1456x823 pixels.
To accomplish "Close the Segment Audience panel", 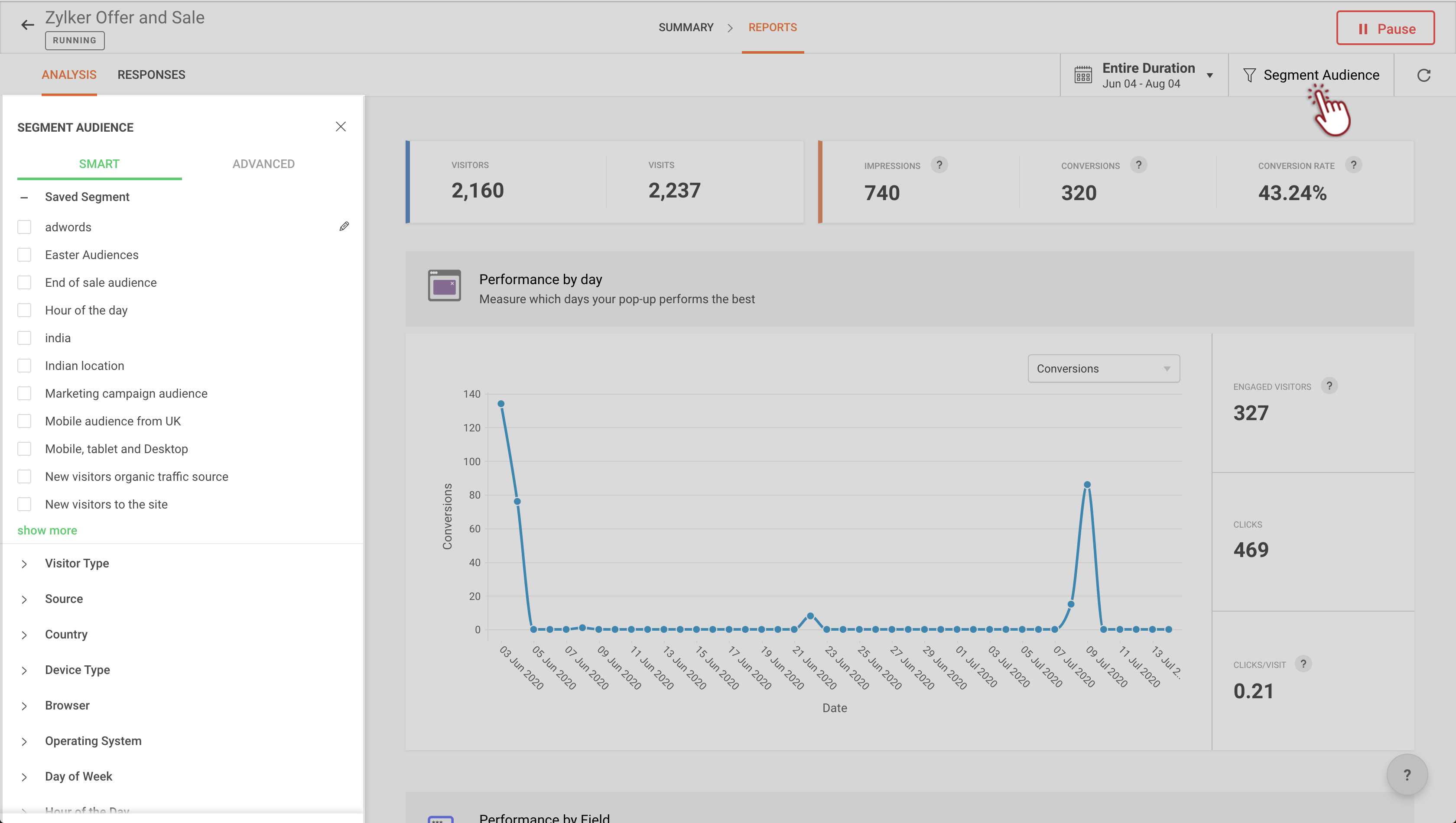I will [x=341, y=126].
